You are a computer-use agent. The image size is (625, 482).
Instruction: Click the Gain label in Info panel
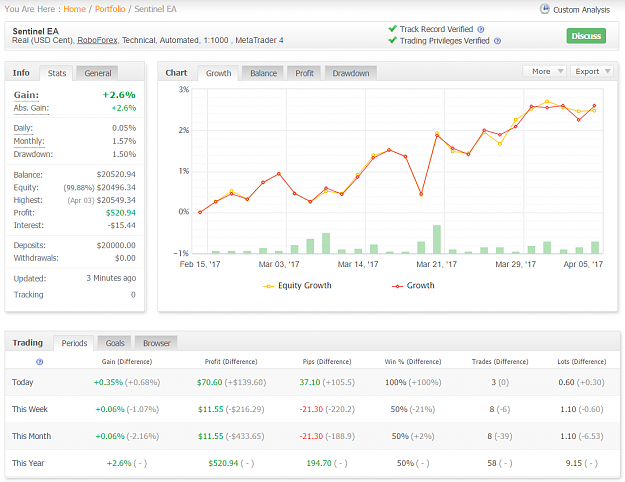26,95
